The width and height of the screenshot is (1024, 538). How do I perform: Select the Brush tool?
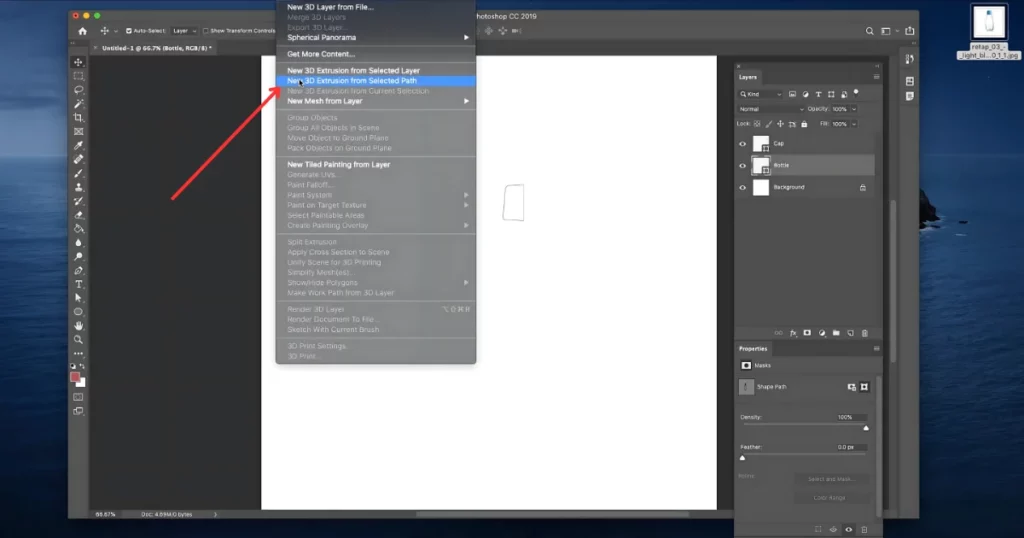click(78, 173)
